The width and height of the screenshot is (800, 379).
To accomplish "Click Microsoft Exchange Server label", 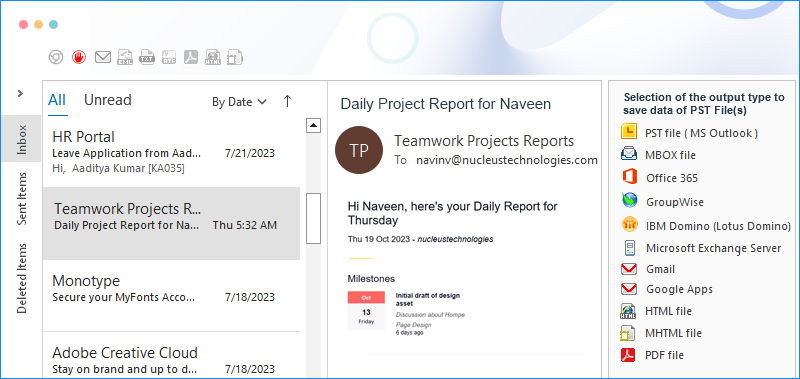I will (x=713, y=248).
